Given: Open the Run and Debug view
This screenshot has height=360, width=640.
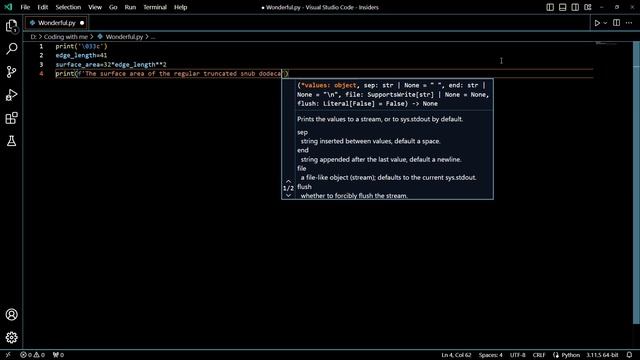Looking at the screenshot, I should pos(11,95).
